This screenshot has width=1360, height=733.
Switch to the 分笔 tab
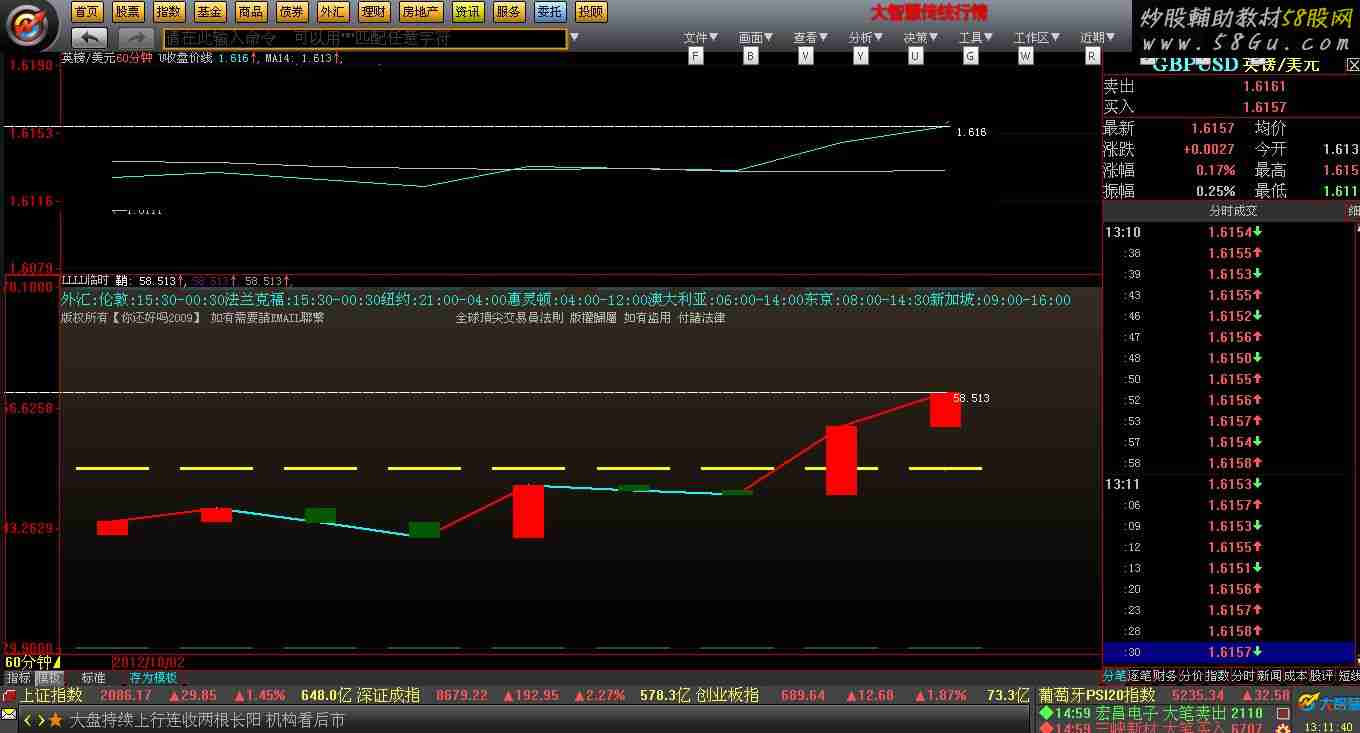pos(1114,676)
